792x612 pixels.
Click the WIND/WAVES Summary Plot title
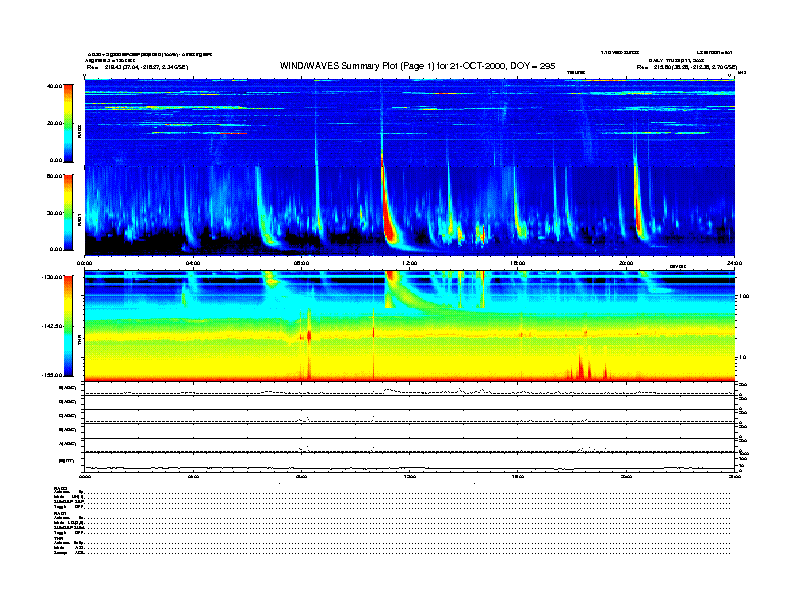click(418, 66)
